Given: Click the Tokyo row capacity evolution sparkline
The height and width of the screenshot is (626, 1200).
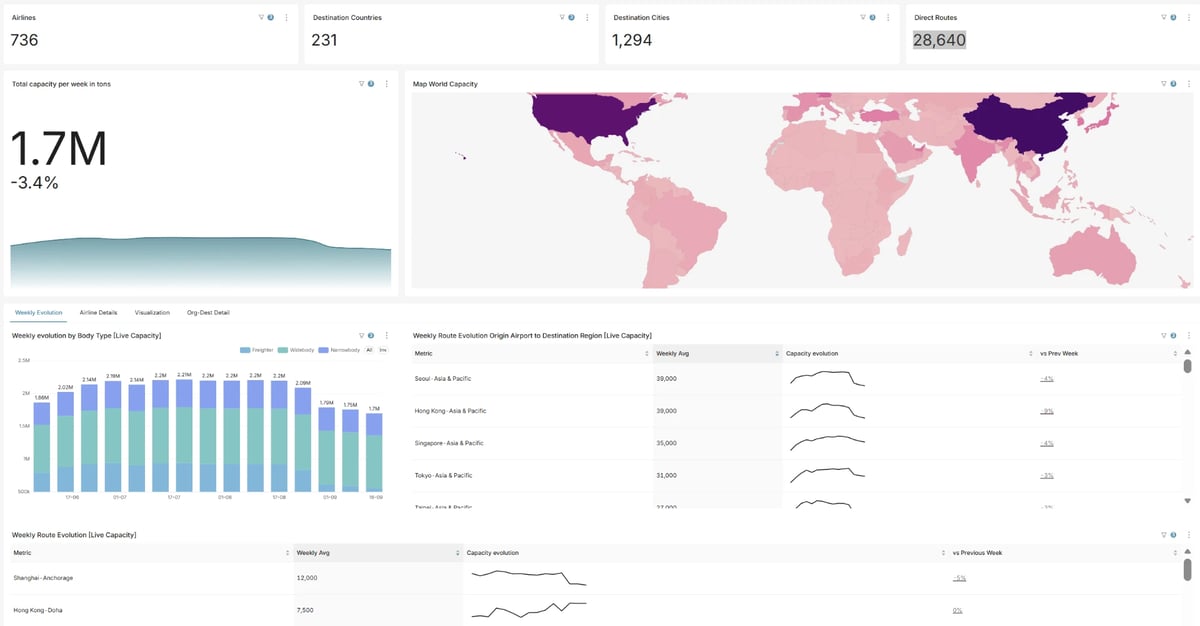Looking at the screenshot, I should coord(827,474).
